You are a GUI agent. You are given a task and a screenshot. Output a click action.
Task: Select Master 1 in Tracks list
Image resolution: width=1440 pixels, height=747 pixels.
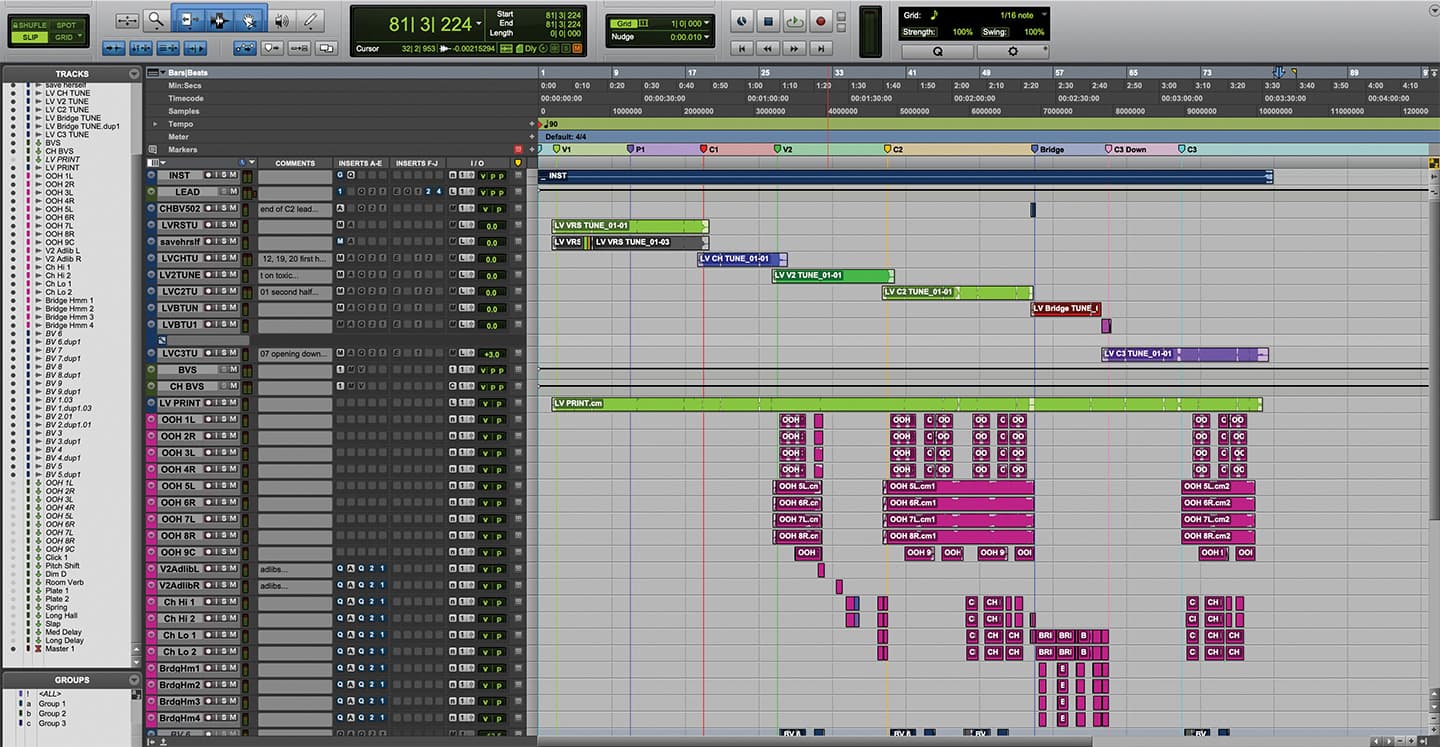pos(59,649)
